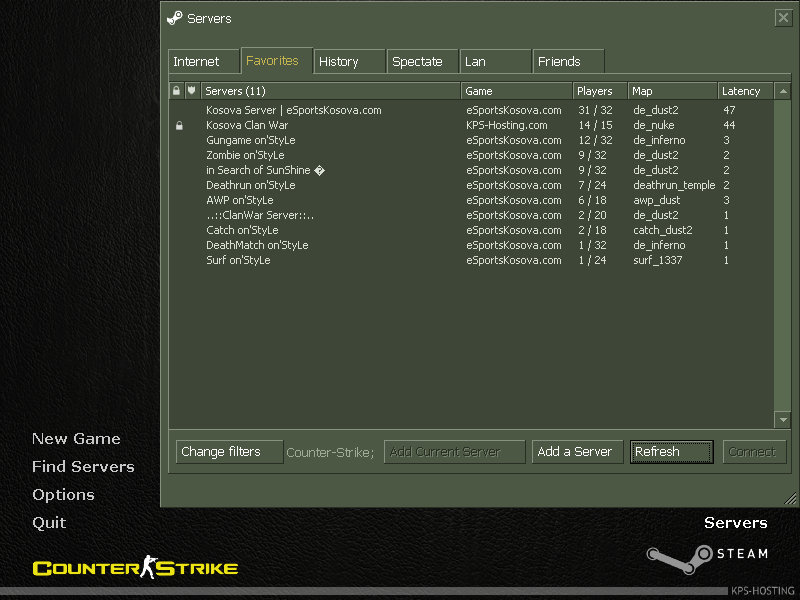Sort by Latency column header
This screenshot has width=800, height=600.
(745, 91)
